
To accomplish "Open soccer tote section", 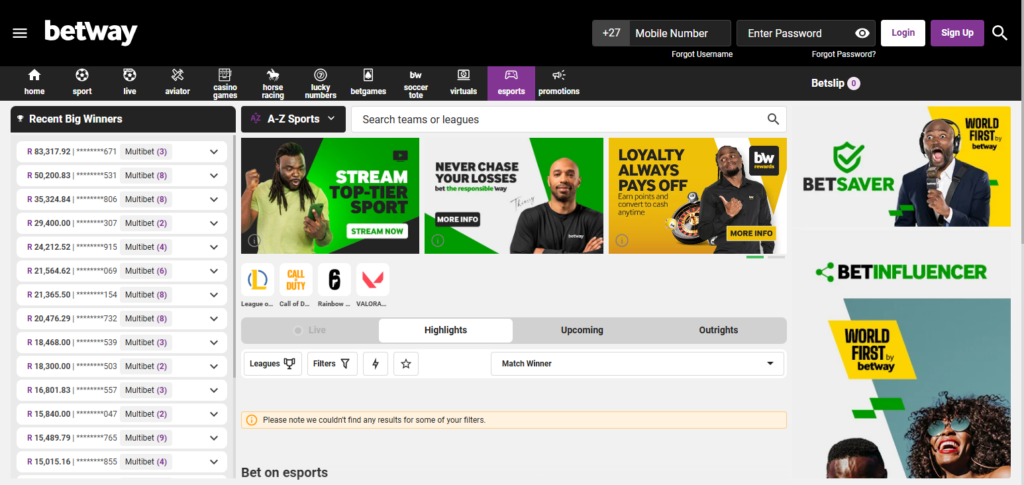I will pyautogui.click(x=416, y=83).
